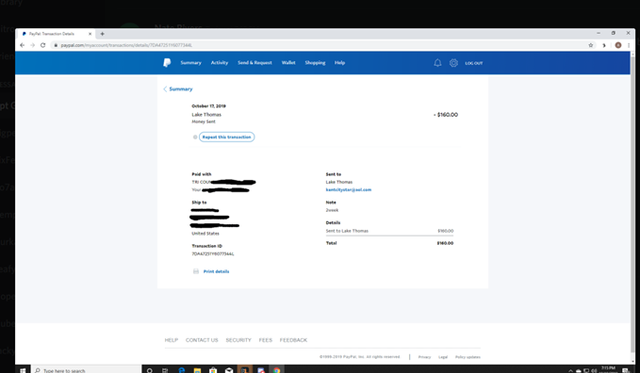This screenshot has height=373, width=640.
Task: Open the action center notification icon
Action: pyautogui.click(x=625, y=370)
